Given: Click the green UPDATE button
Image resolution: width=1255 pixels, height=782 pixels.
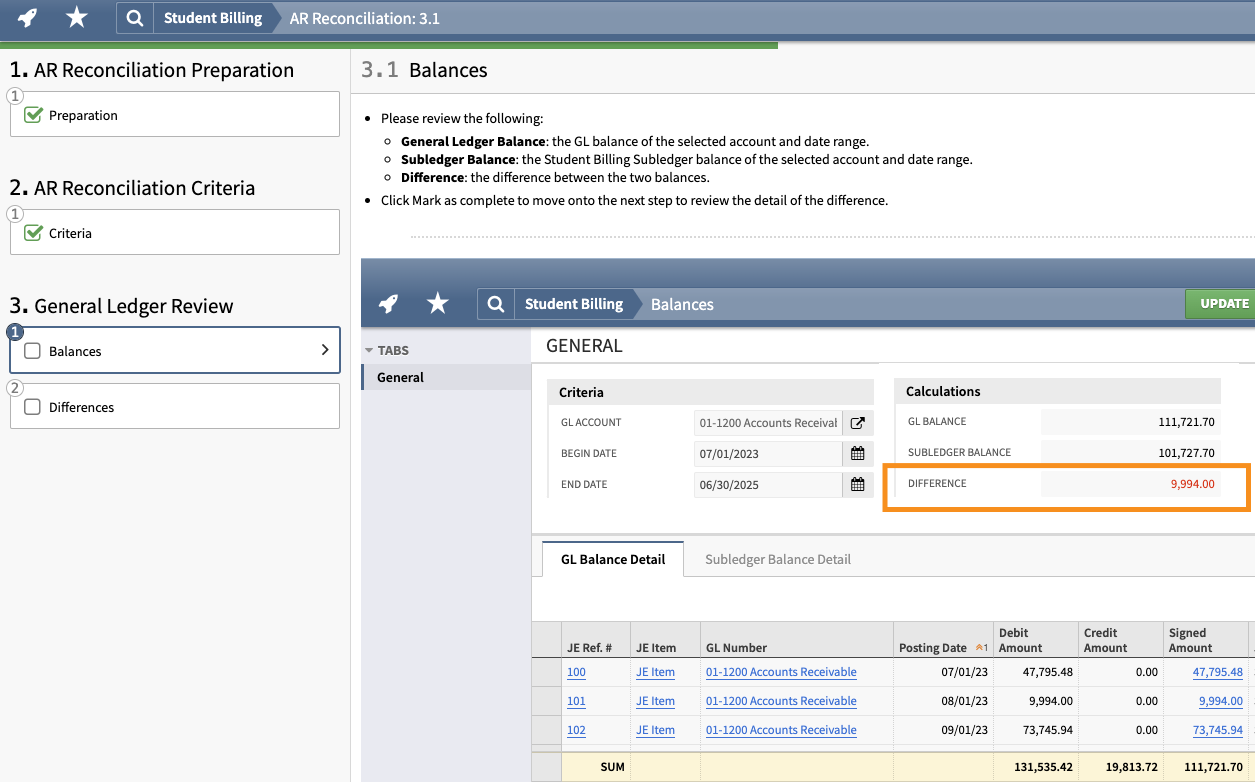Looking at the screenshot, I should coord(1223,304).
